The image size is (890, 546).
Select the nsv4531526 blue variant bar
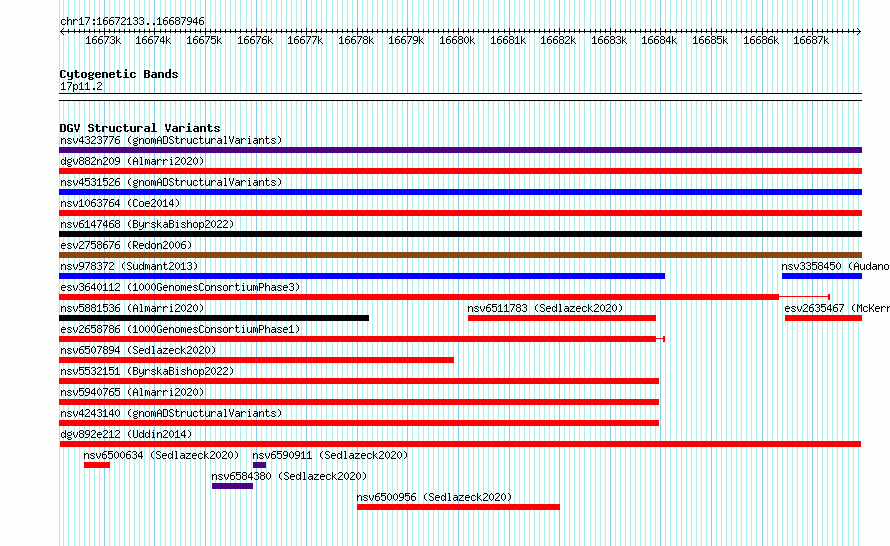point(460,192)
